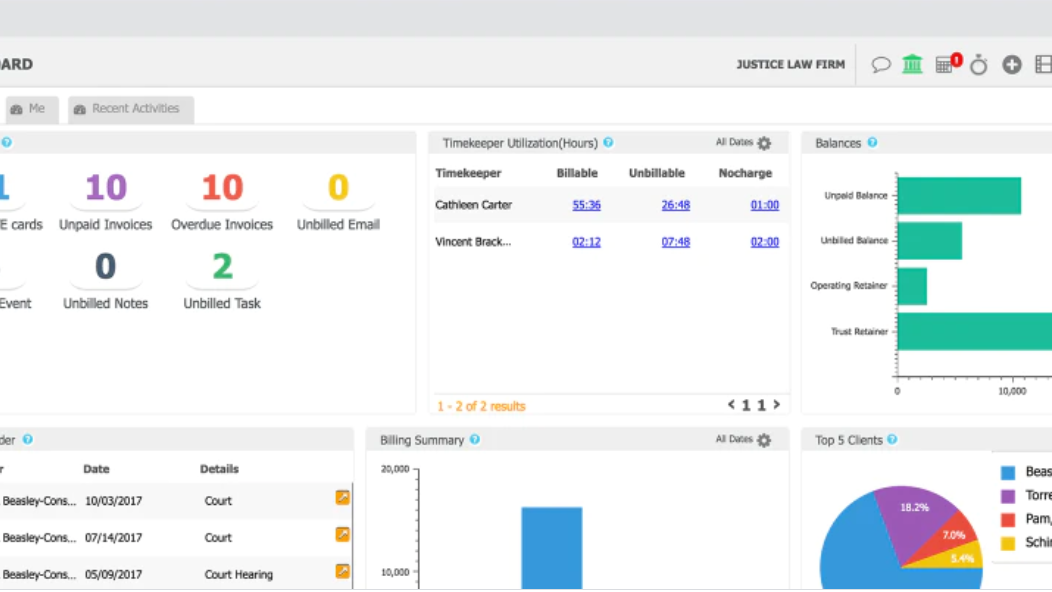The image size is (1052, 592).
Task: Click yellow legend swatch in Top 5 Clients
Action: [1008, 543]
